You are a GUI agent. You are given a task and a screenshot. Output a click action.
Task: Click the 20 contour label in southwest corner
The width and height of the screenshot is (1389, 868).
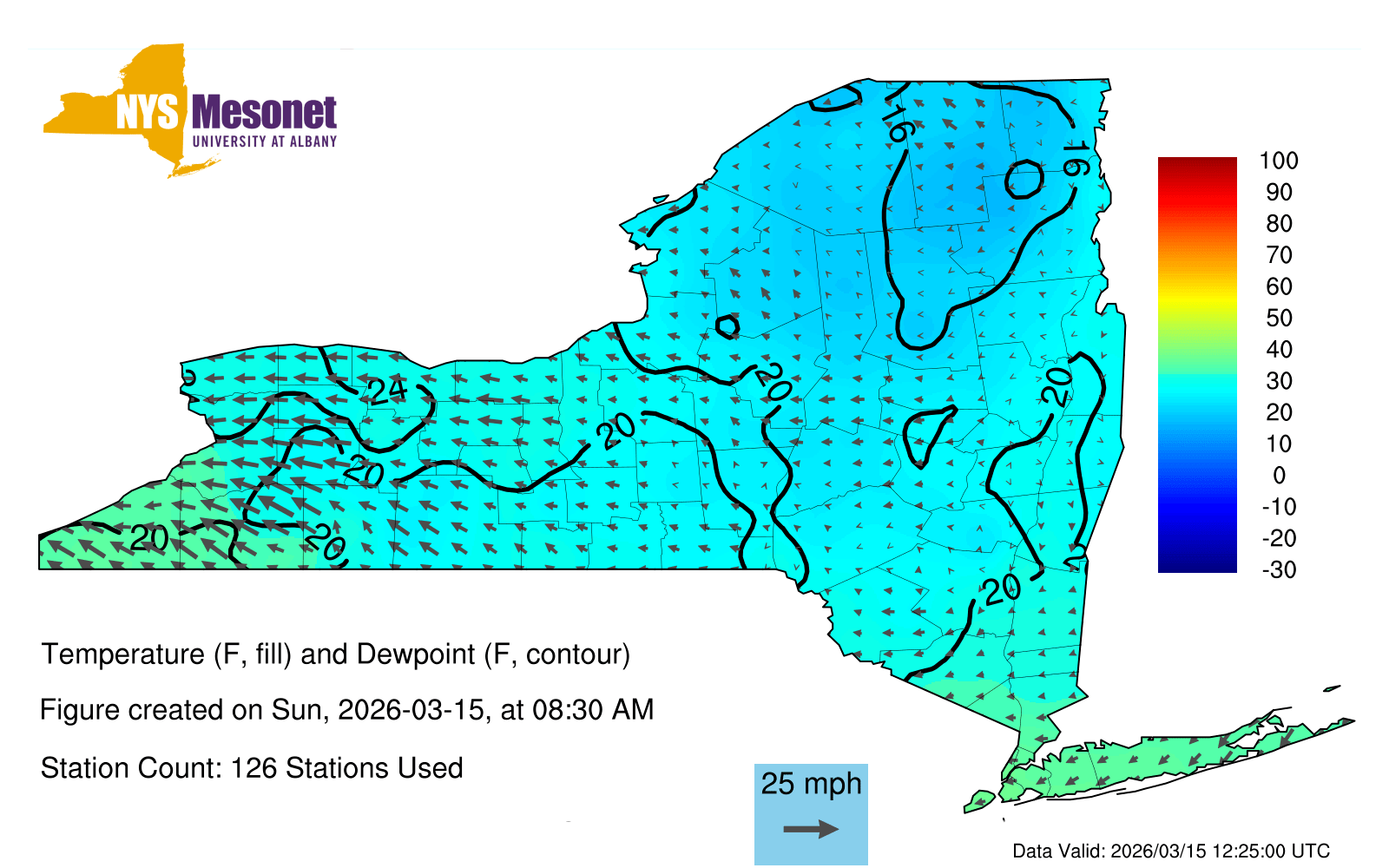pos(148,538)
